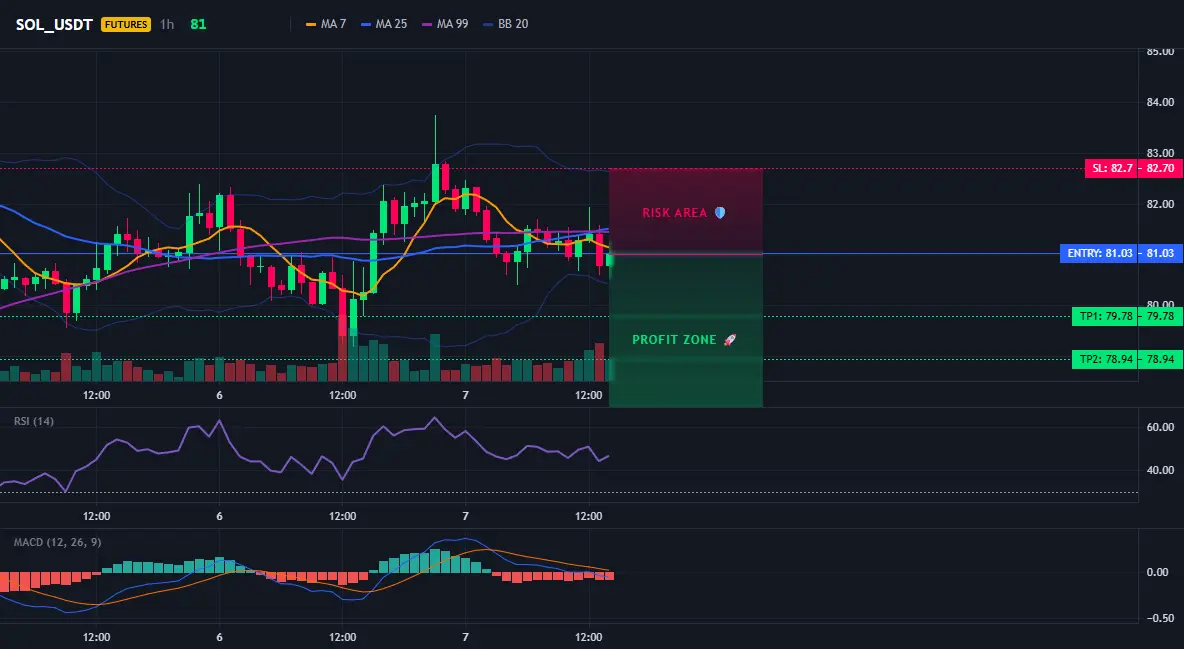This screenshot has height=649, width=1184.
Task: Click date label 7 on main chart time axis
Action: pyautogui.click(x=466, y=395)
